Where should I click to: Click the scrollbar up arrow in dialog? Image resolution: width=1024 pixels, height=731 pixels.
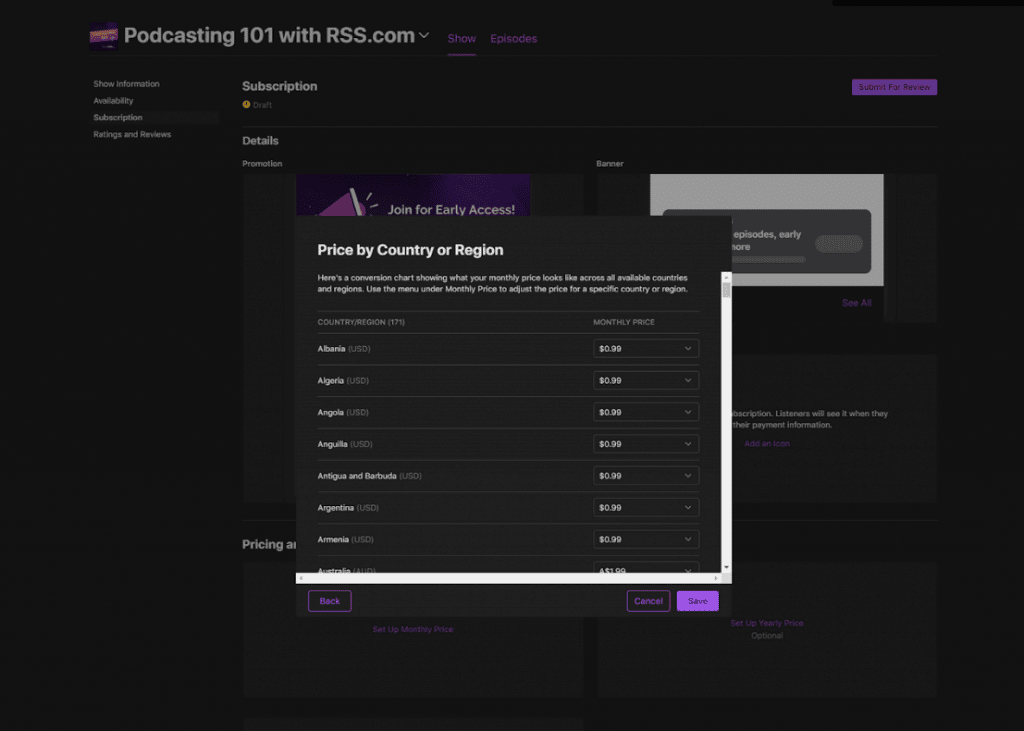point(726,278)
